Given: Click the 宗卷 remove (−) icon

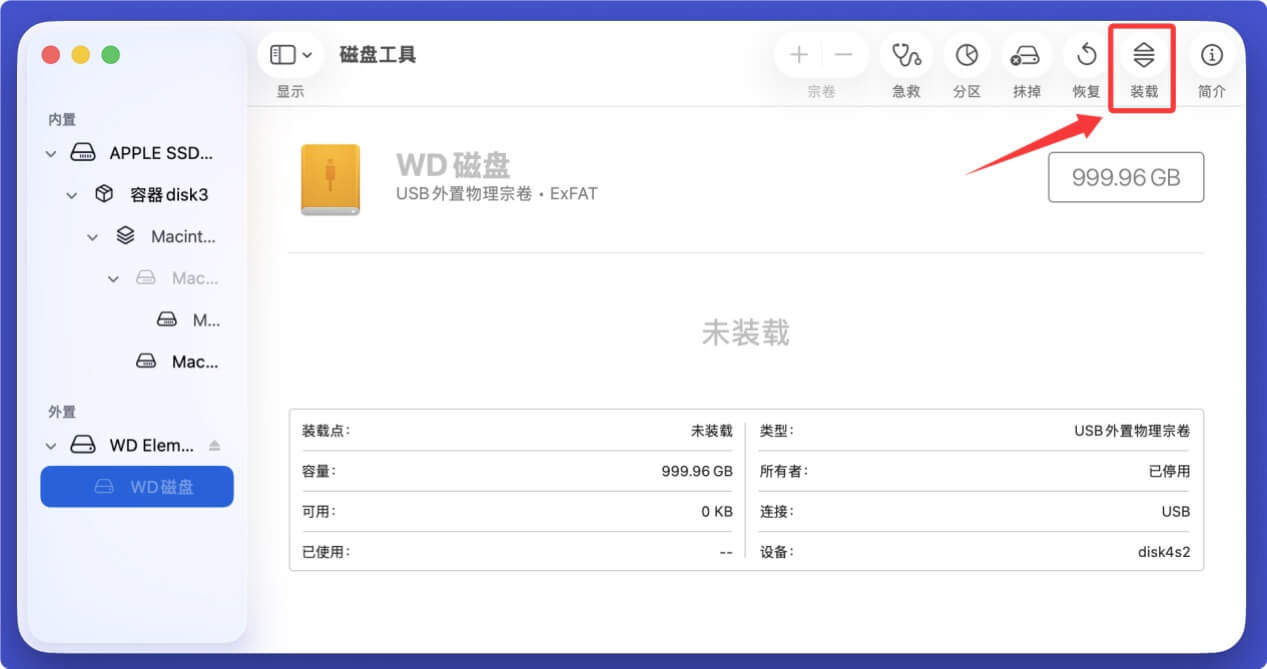Looking at the screenshot, I should [841, 55].
